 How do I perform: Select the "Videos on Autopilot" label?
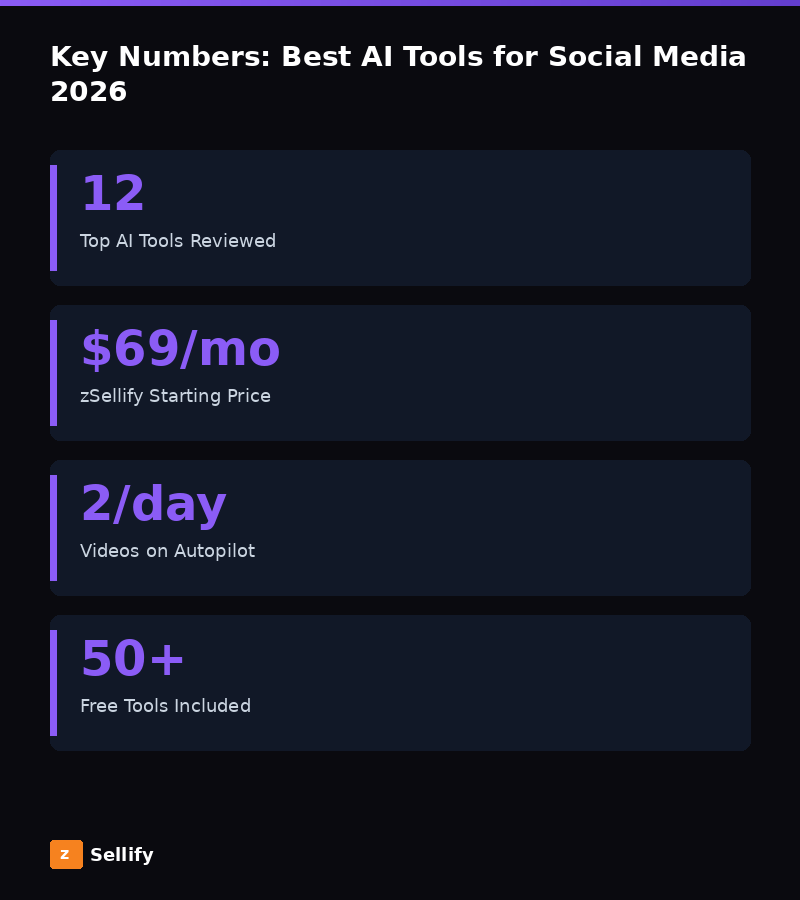pyautogui.click(x=167, y=551)
